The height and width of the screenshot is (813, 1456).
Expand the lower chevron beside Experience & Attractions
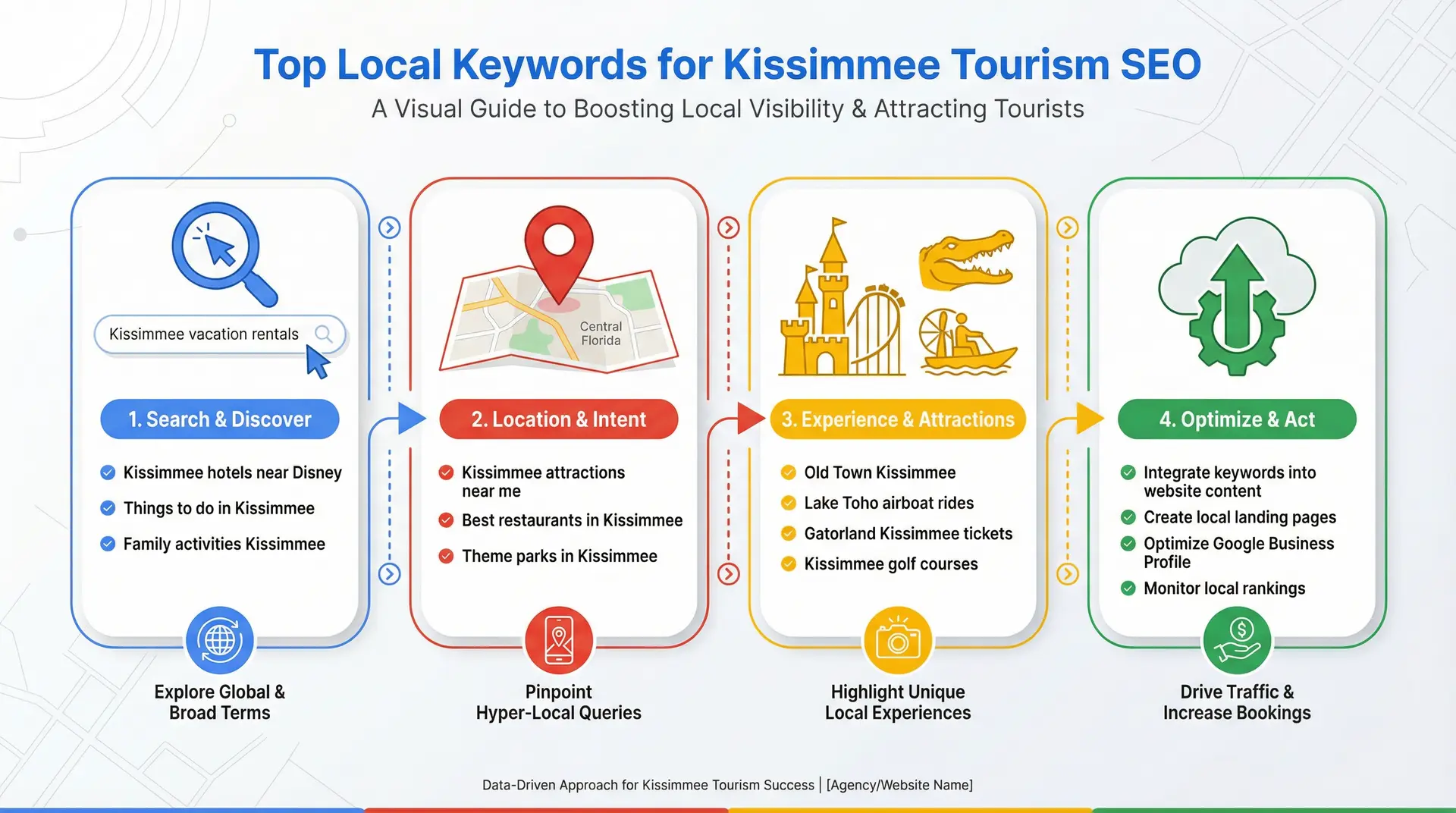(1068, 574)
